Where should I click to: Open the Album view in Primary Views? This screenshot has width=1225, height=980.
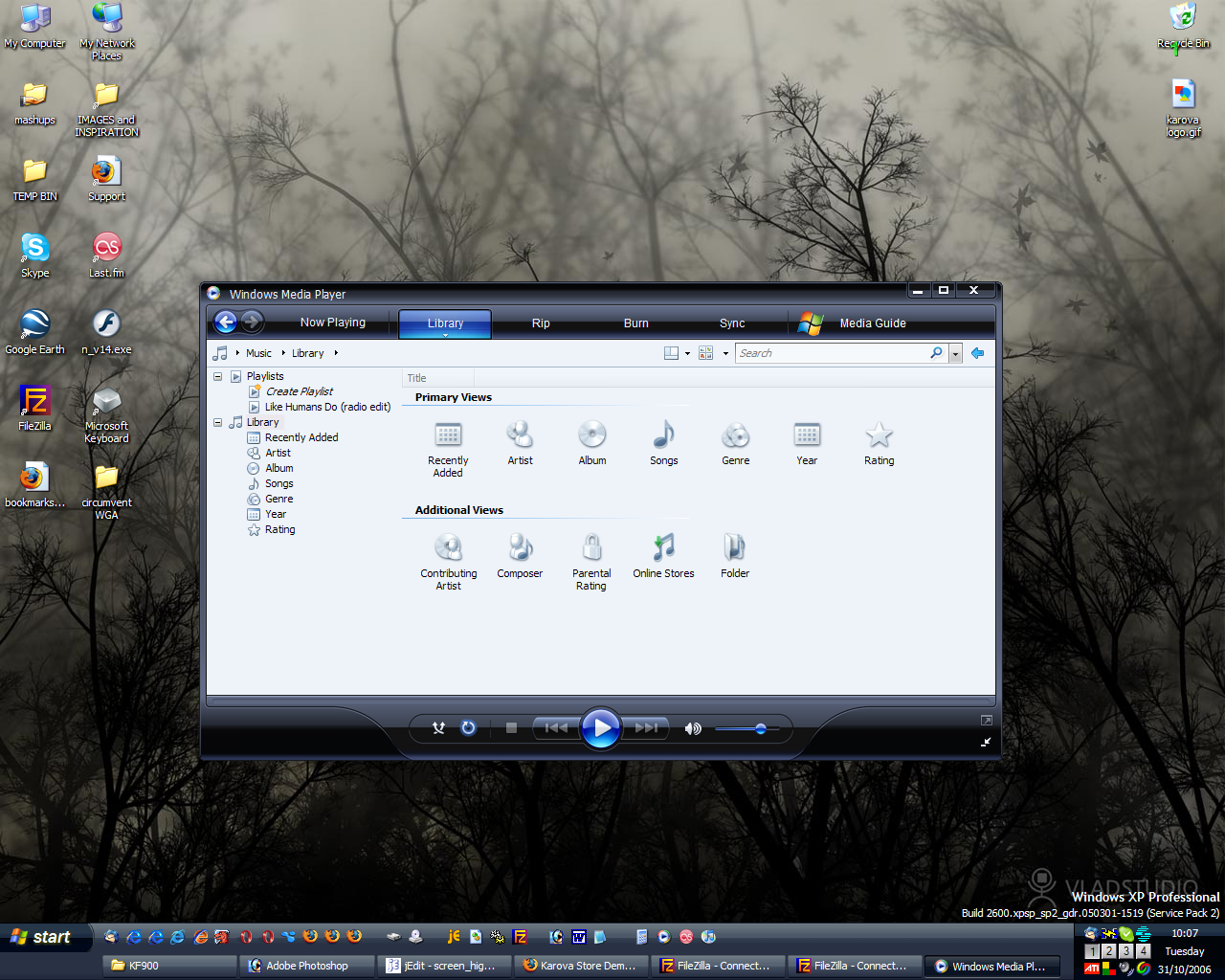592,443
